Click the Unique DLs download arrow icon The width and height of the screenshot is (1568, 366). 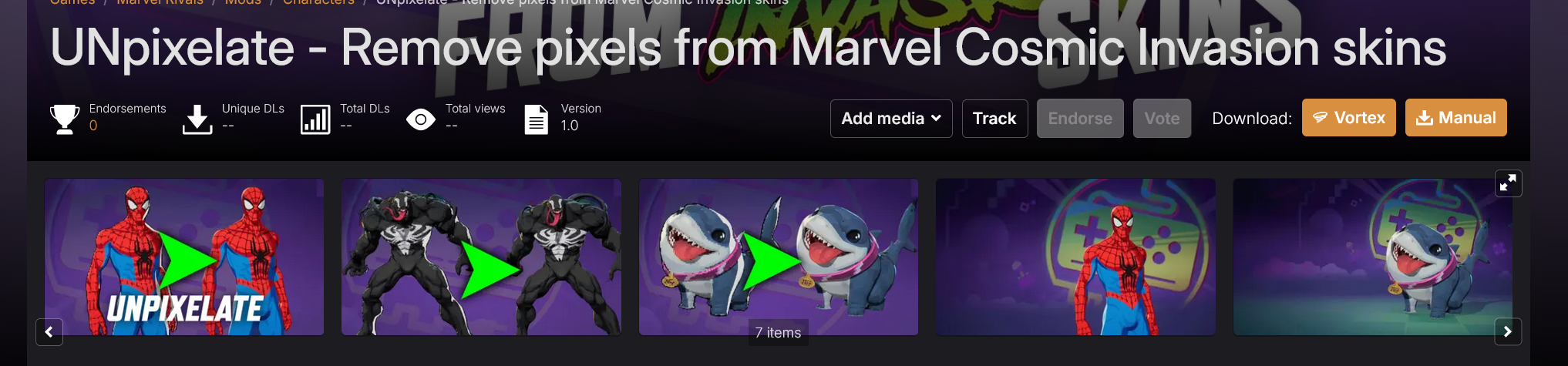point(197,119)
